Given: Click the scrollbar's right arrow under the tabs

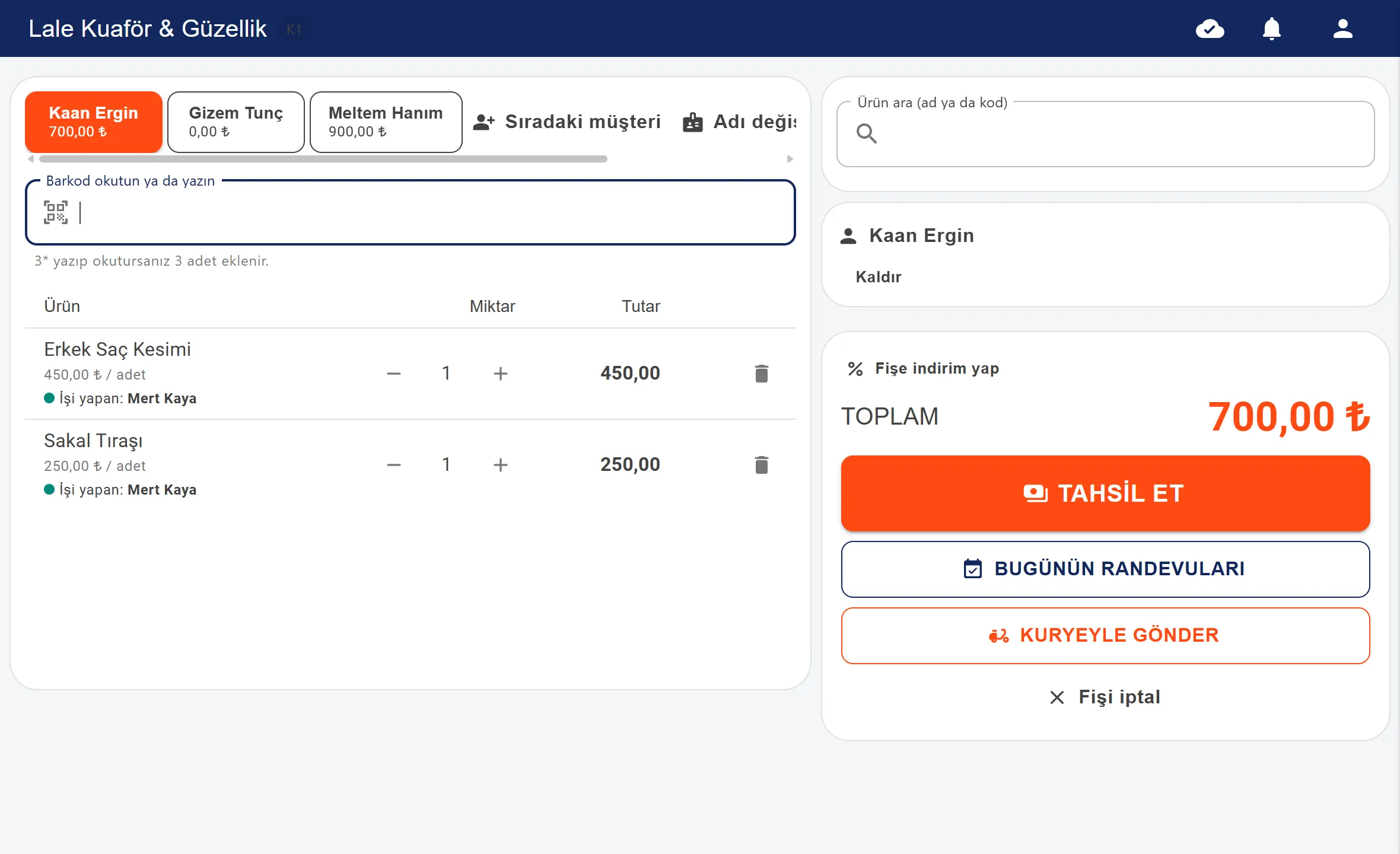Looking at the screenshot, I should click(x=790, y=159).
